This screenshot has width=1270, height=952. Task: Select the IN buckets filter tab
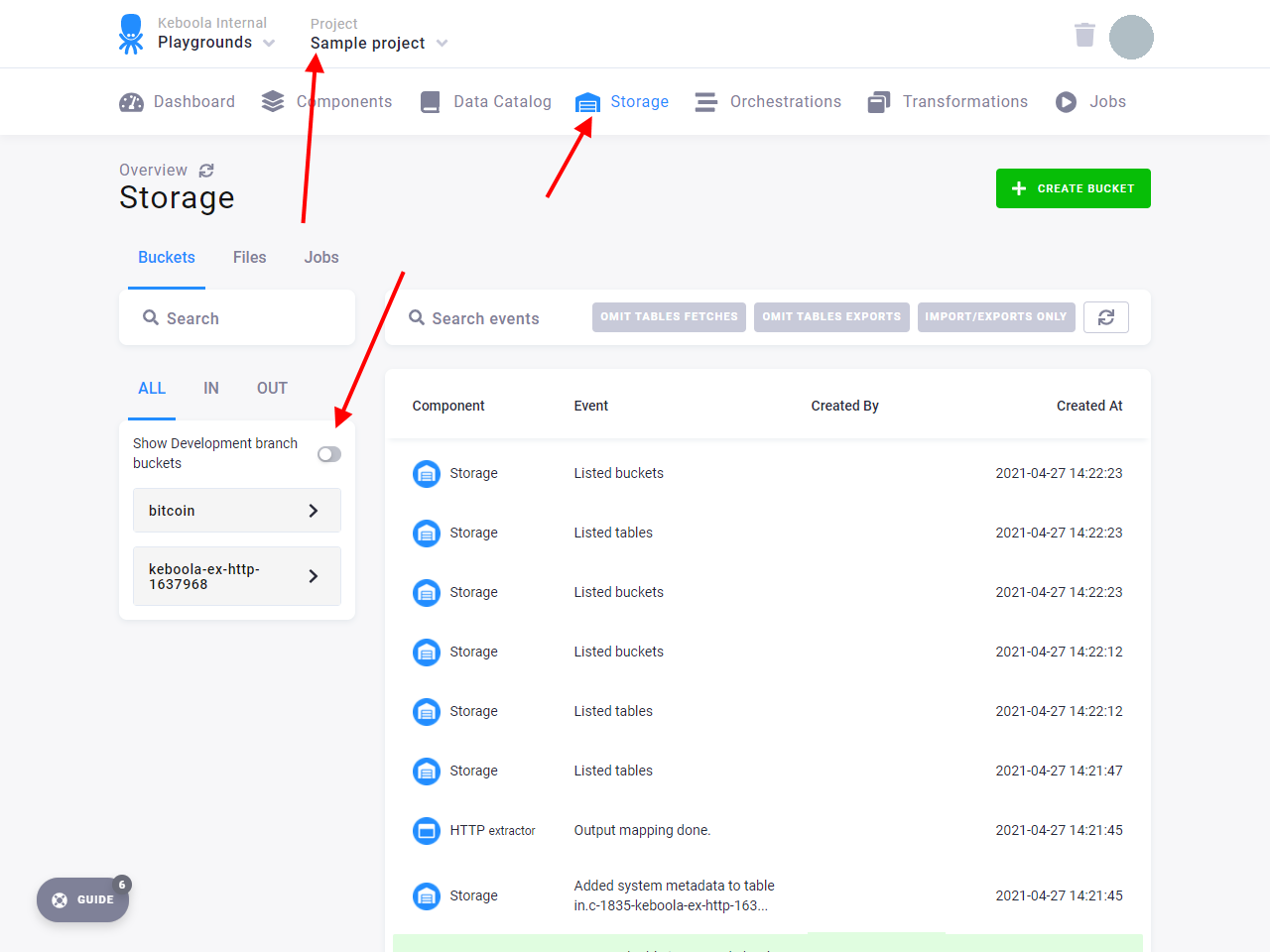(x=211, y=389)
